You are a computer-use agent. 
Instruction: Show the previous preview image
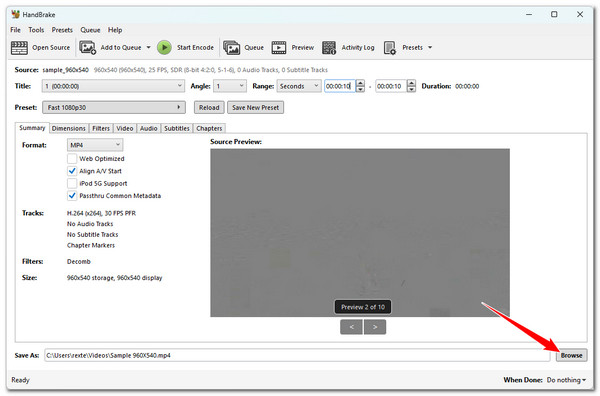(x=351, y=327)
